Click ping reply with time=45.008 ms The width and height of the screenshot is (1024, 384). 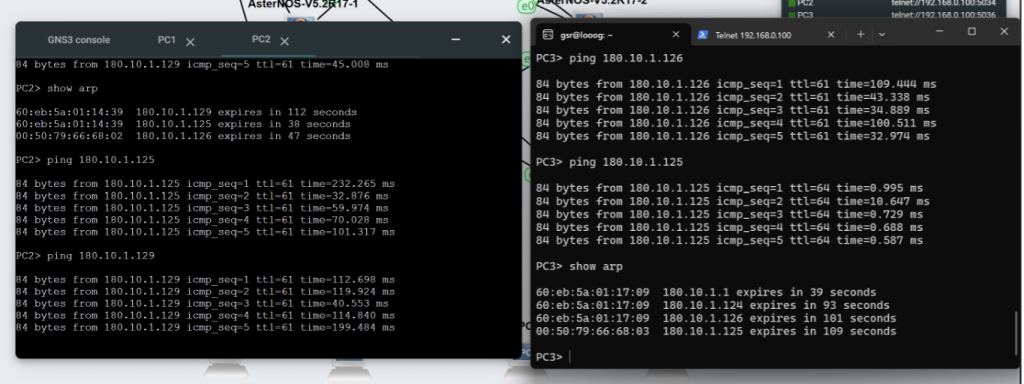202,65
